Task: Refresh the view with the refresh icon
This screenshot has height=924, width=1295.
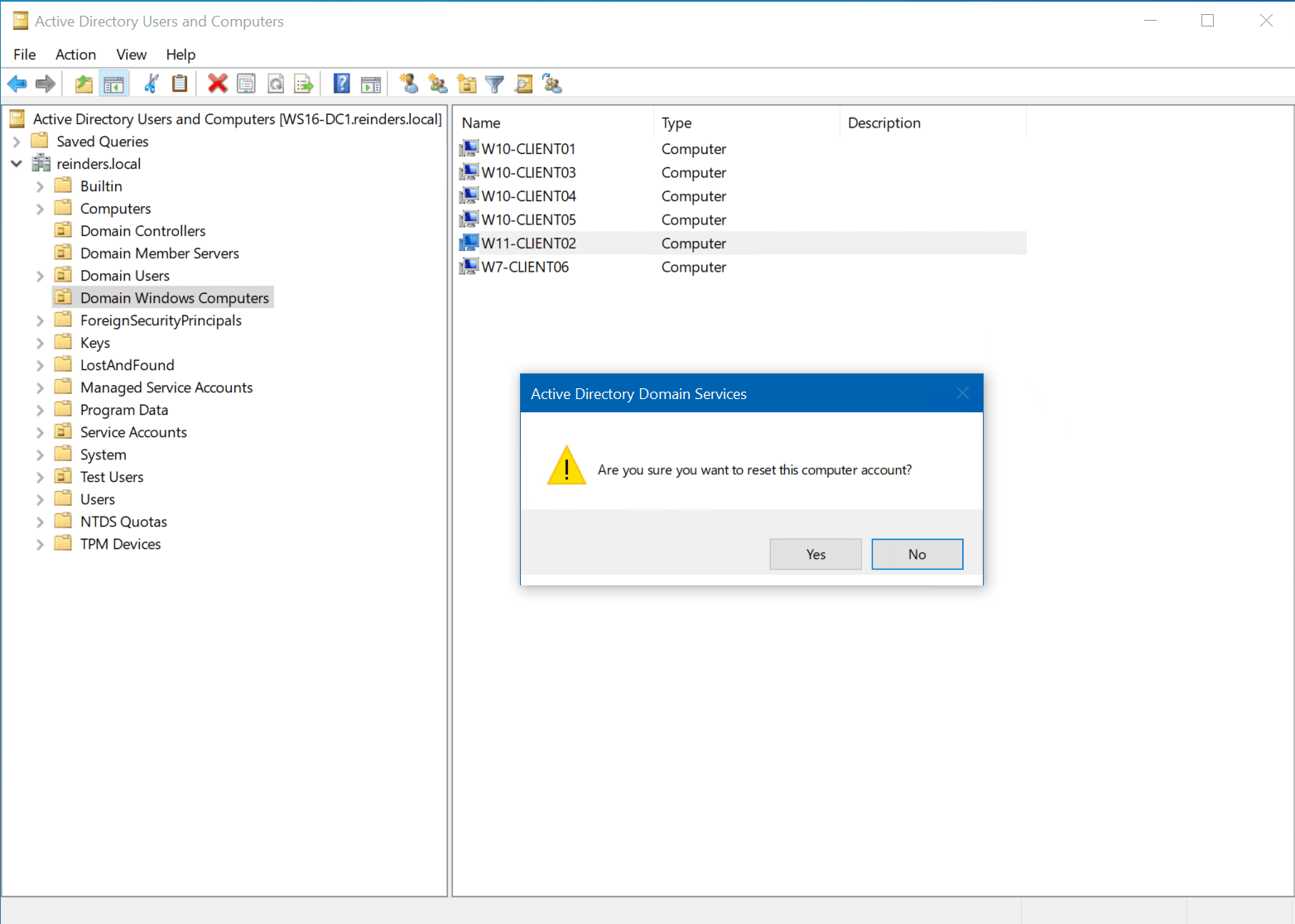Action: 276,83
